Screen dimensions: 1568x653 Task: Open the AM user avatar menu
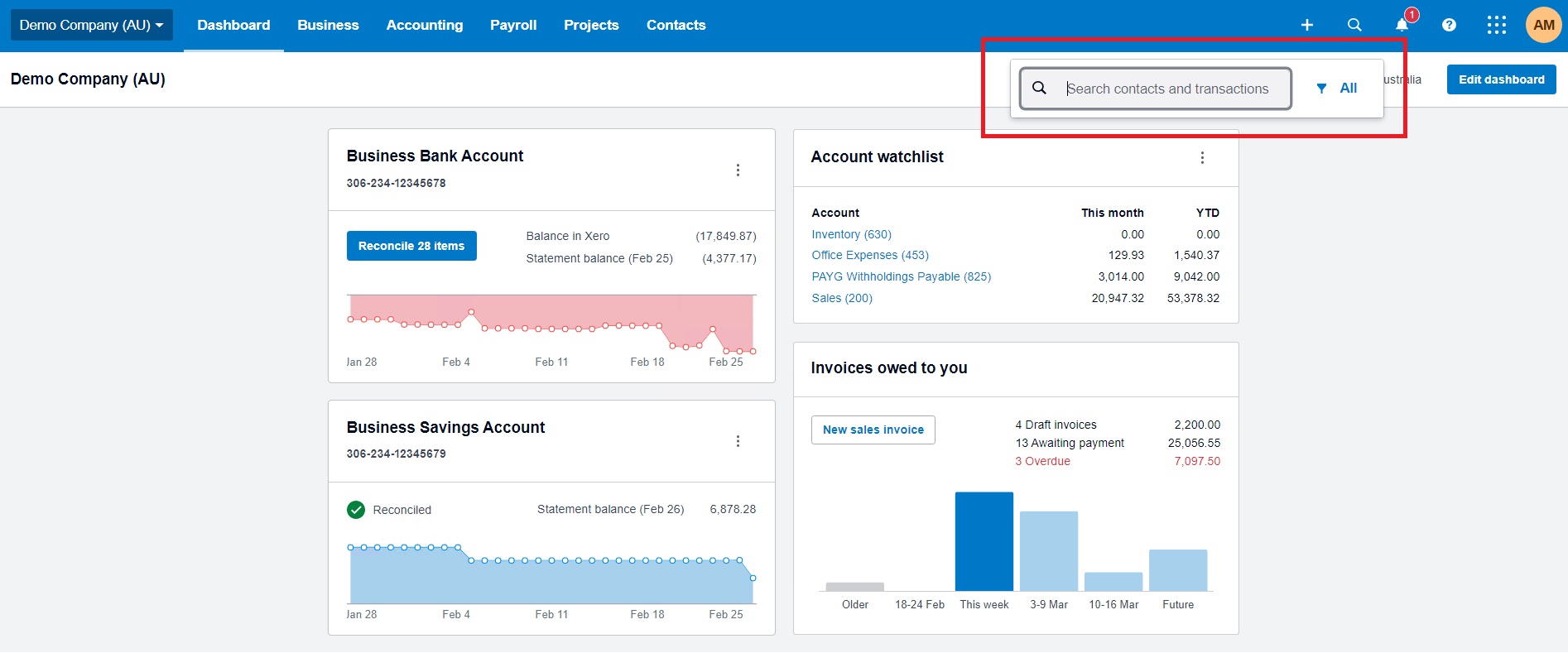[x=1543, y=25]
